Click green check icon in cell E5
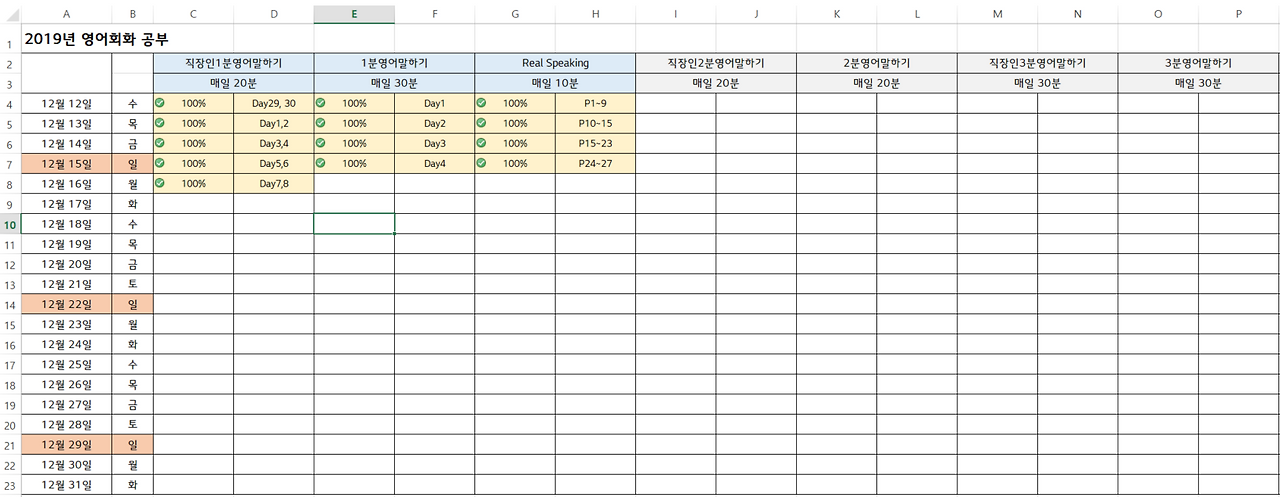 pos(320,123)
